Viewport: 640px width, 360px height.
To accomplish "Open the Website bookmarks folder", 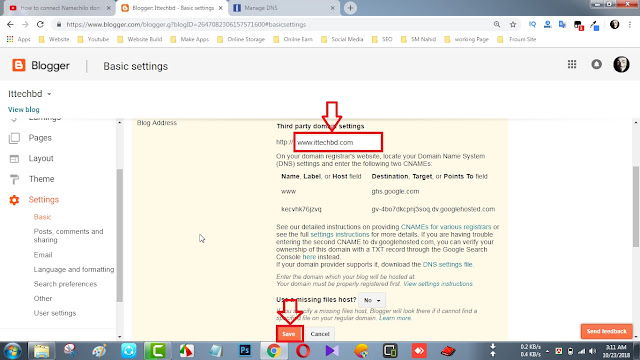I will (54, 39).
